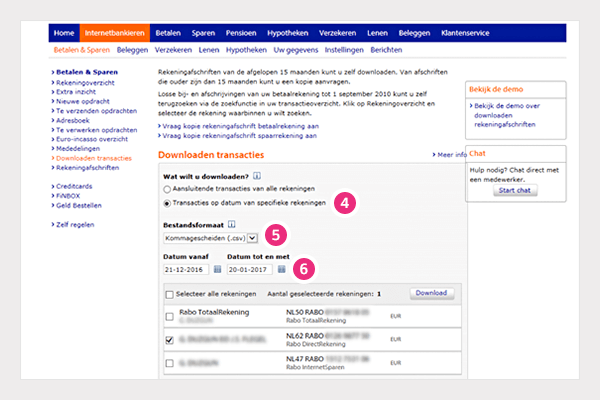The height and width of the screenshot is (400, 600).
Task: Open info icon beside 'Wat wilt u downloaden?'
Action: [257, 176]
